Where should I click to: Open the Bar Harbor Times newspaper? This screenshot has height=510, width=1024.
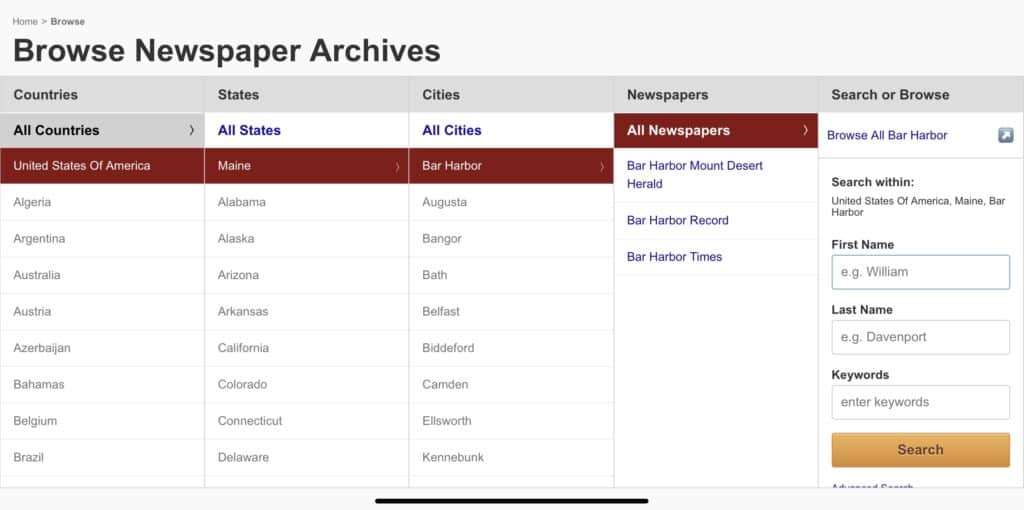coord(674,257)
